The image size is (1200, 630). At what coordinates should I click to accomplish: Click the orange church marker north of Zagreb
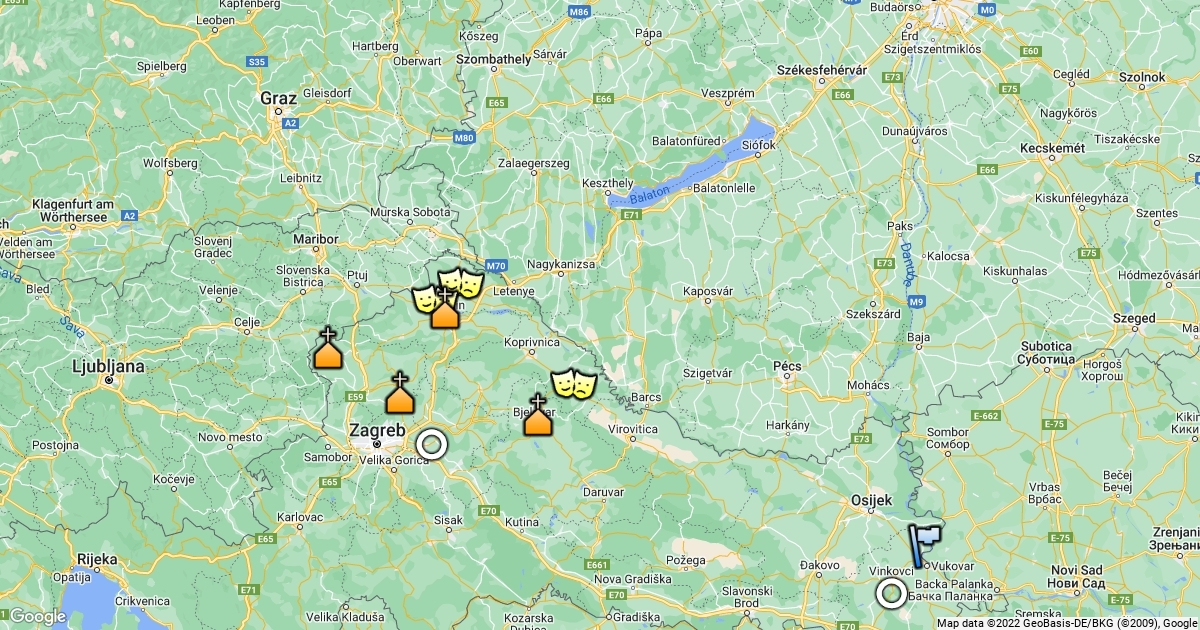(x=400, y=393)
